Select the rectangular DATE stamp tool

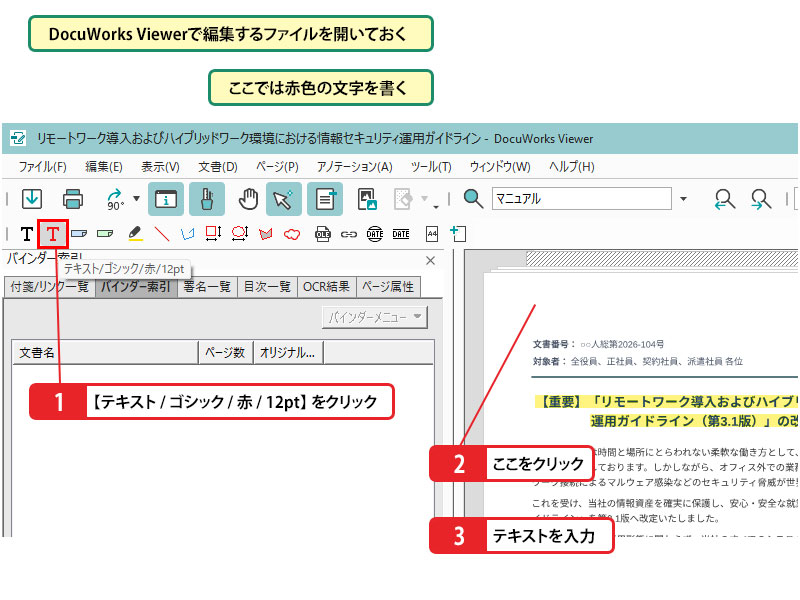click(x=401, y=234)
